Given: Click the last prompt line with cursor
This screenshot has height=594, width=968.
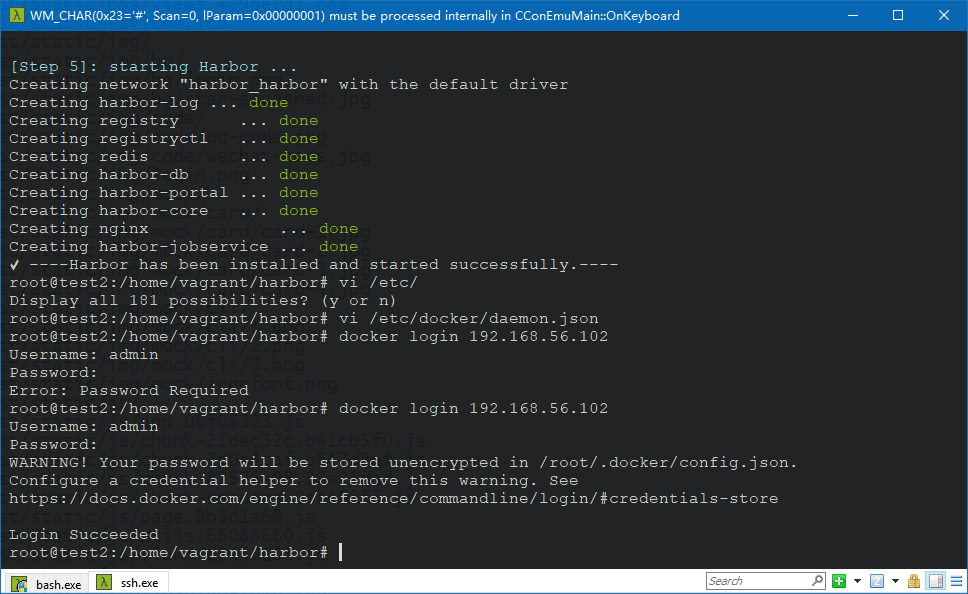Looking at the screenshot, I should [x=175, y=552].
